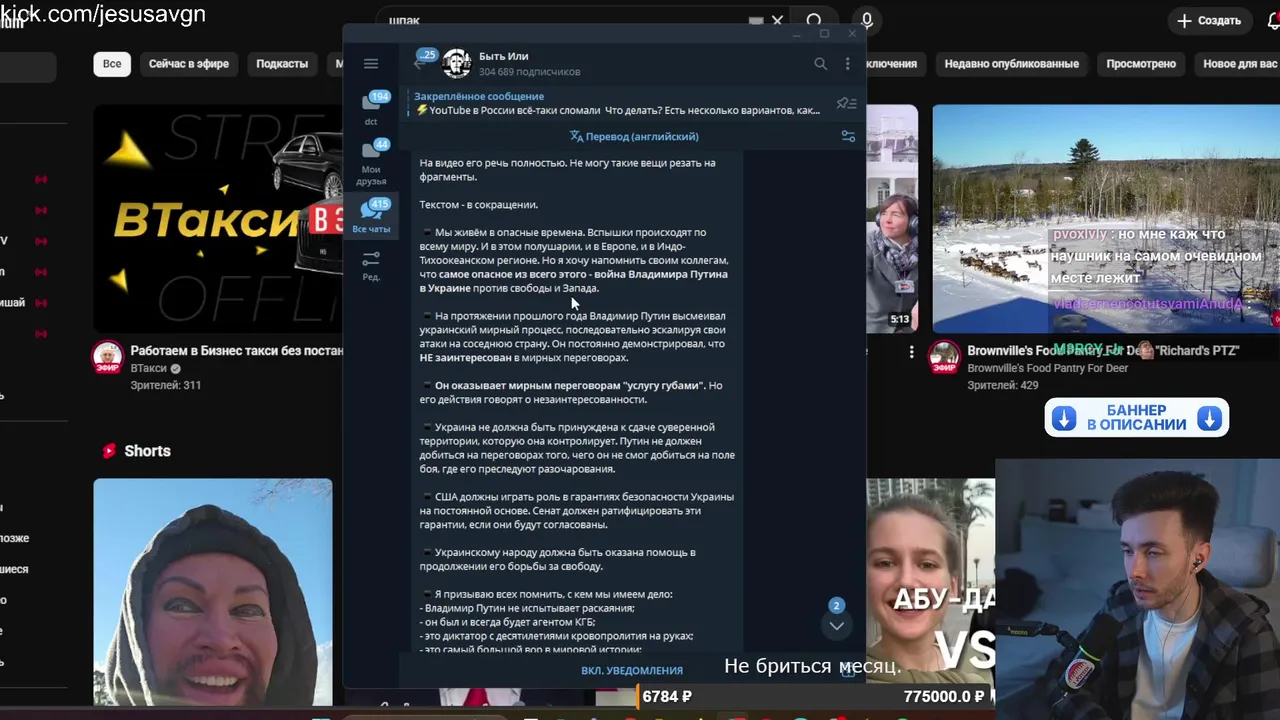Click Зрителей: 311 viewer count
The width and height of the screenshot is (1280, 720).
[x=165, y=385]
